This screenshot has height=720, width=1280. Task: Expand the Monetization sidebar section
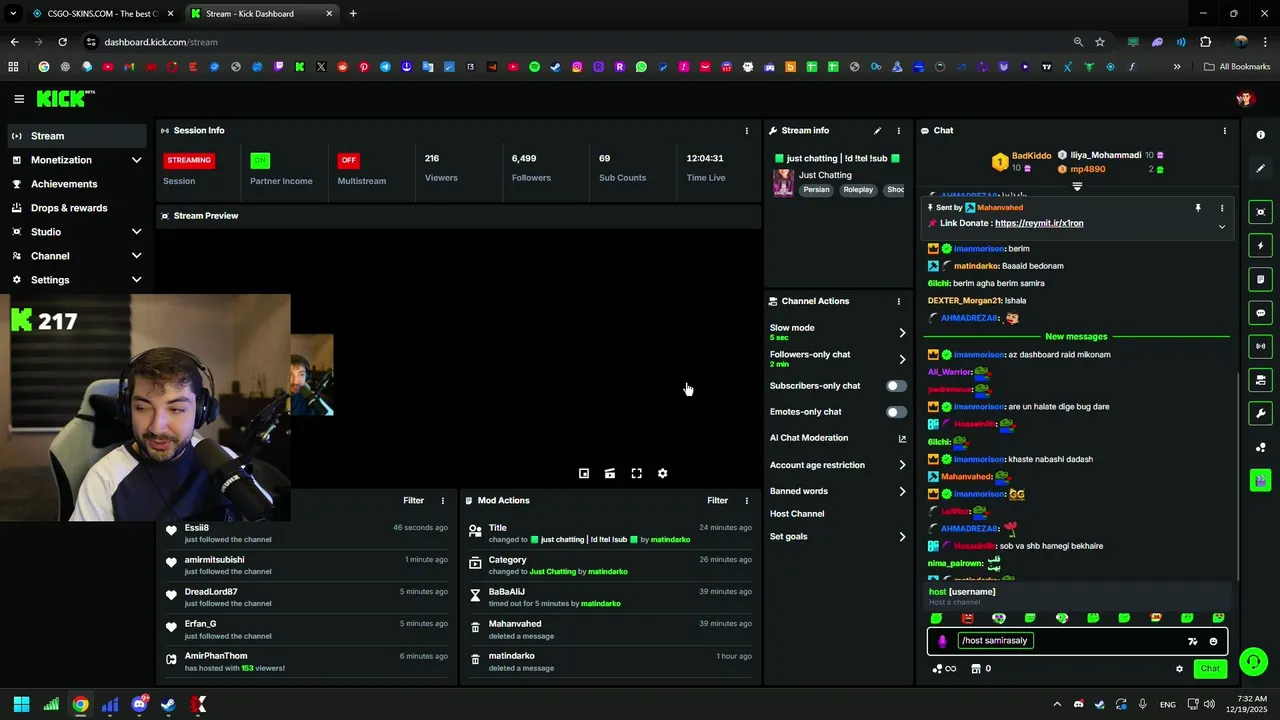tap(136, 160)
